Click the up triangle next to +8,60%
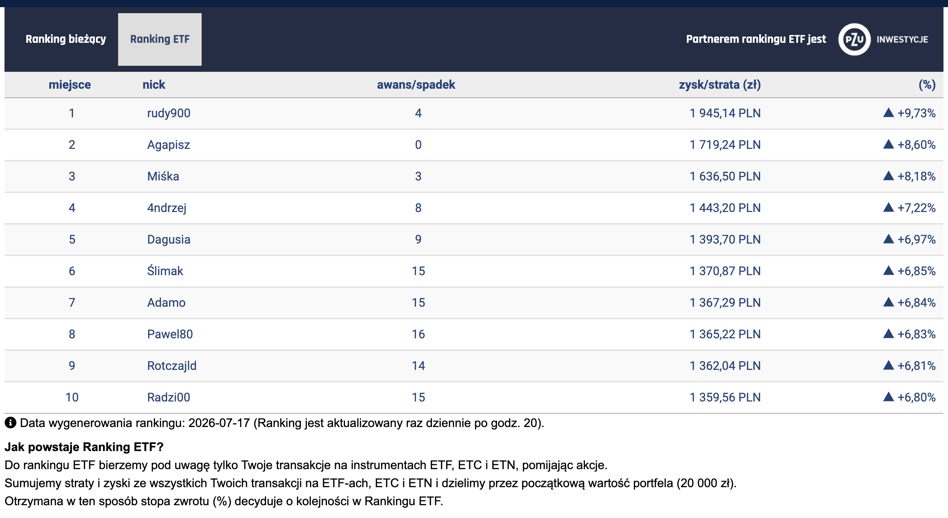This screenshot has width=948, height=518. click(x=888, y=144)
